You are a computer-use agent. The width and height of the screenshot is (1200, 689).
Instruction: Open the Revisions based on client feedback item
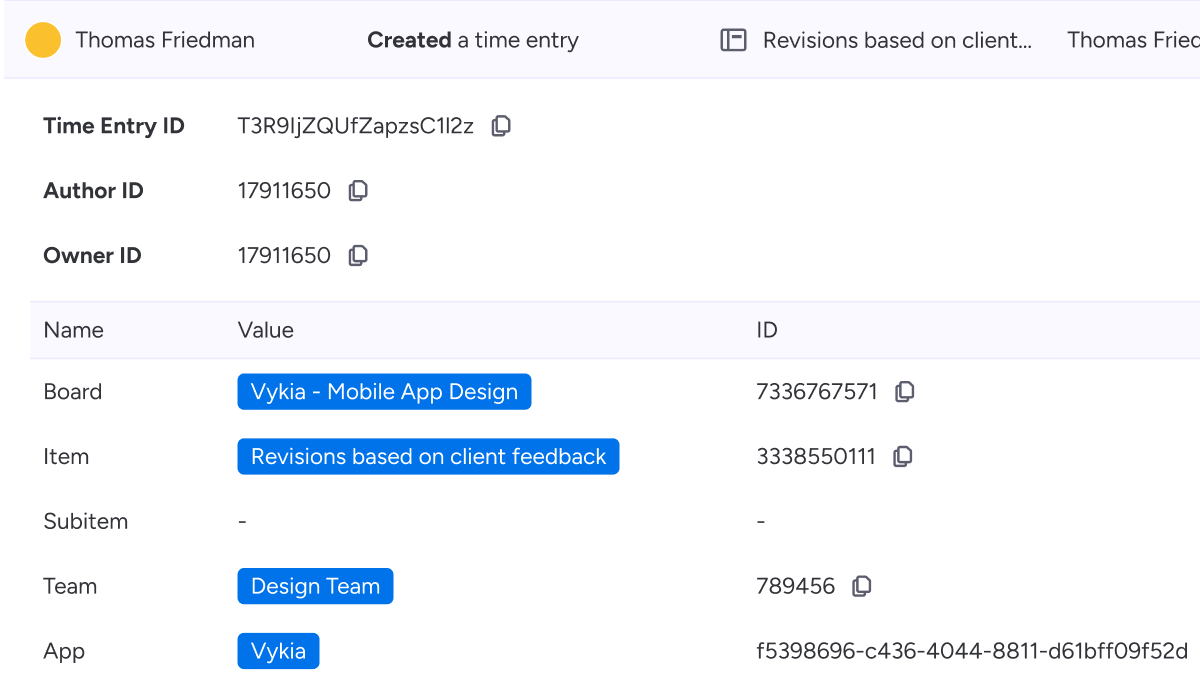pyautogui.click(x=428, y=456)
